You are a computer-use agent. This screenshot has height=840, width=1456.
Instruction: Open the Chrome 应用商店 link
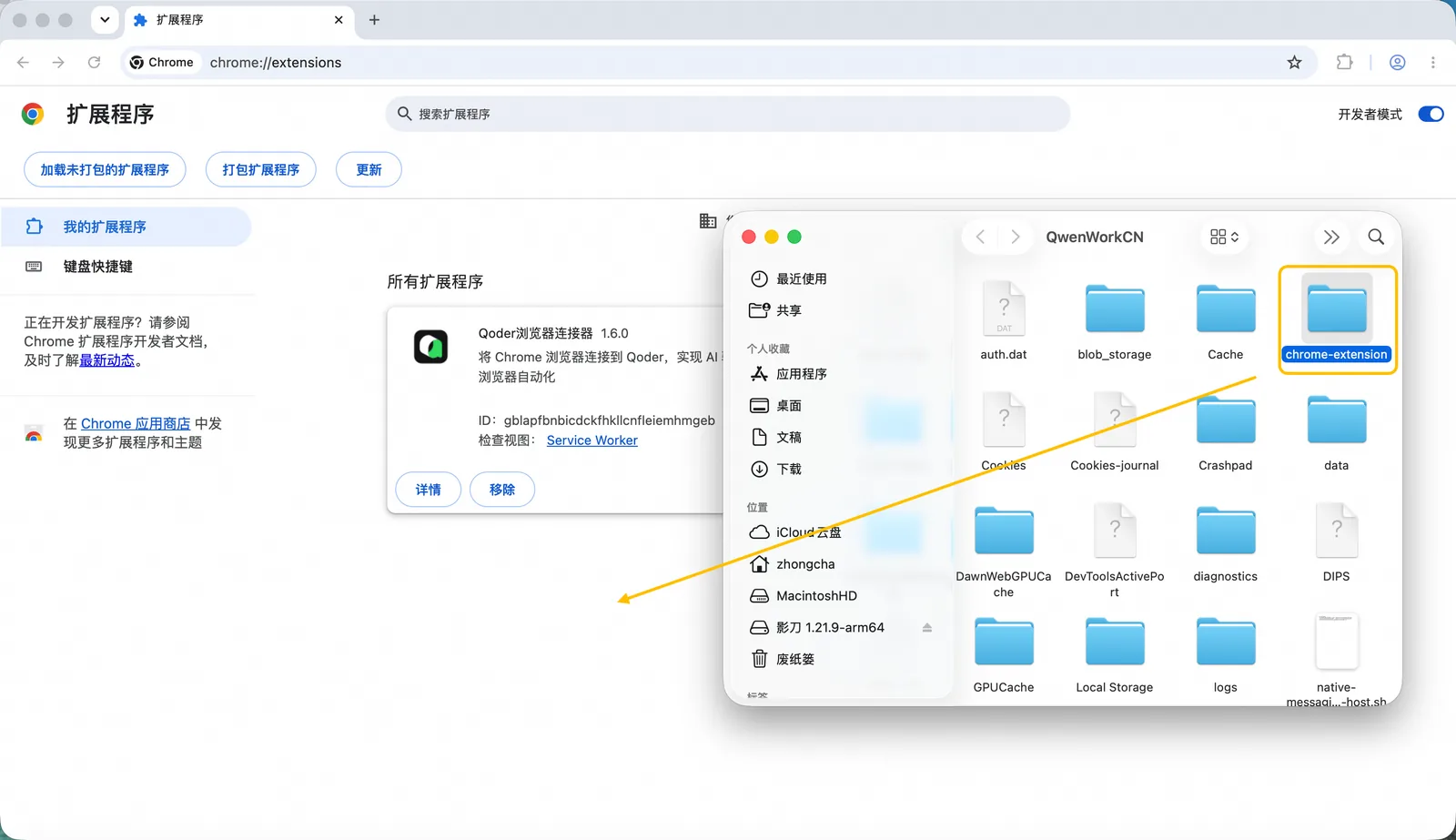click(x=136, y=423)
